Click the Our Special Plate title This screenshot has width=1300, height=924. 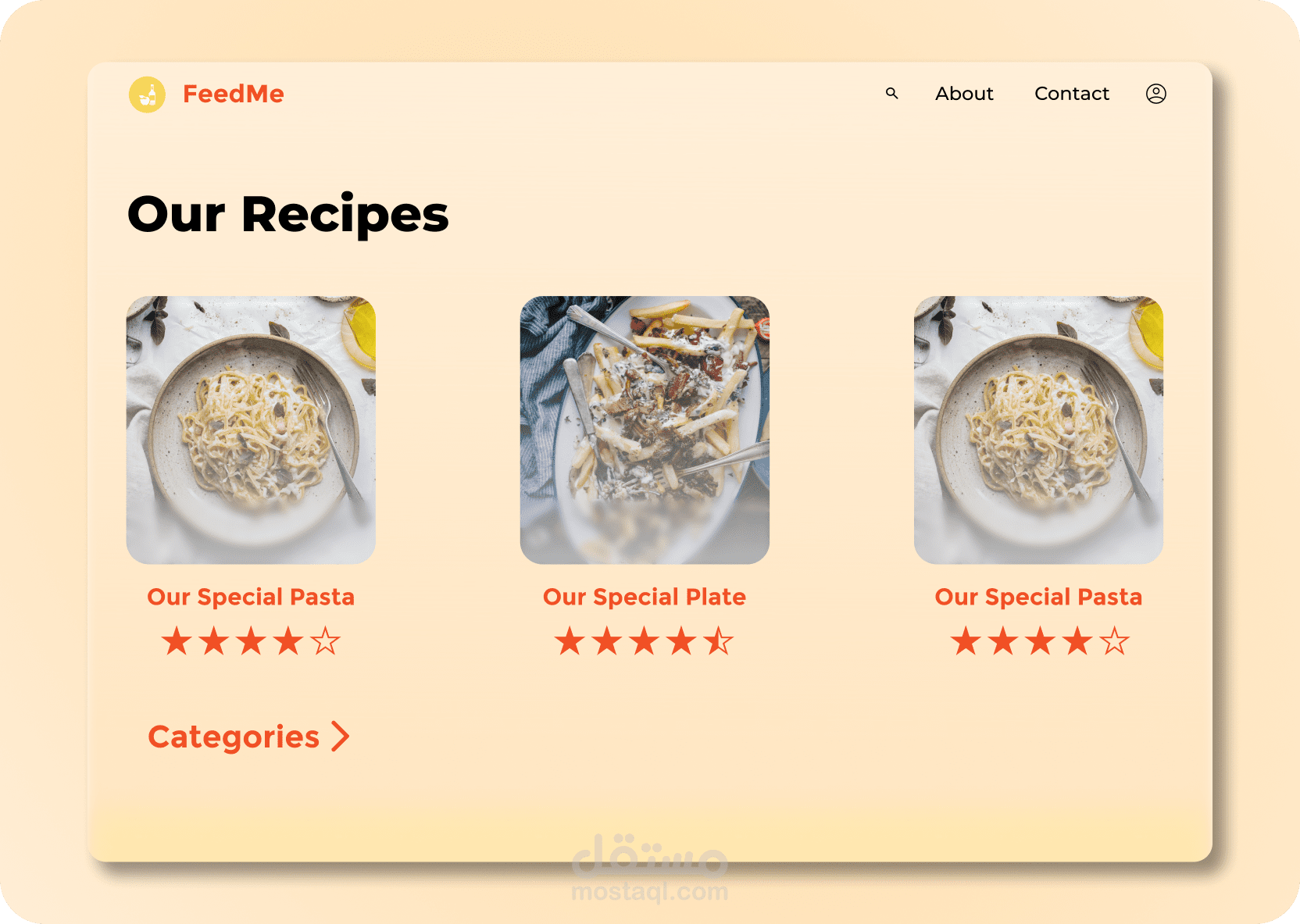(x=645, y=597)
